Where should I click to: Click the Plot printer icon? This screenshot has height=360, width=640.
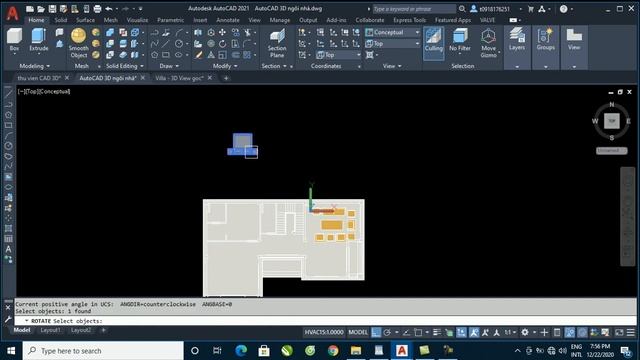tap(97, 9)
